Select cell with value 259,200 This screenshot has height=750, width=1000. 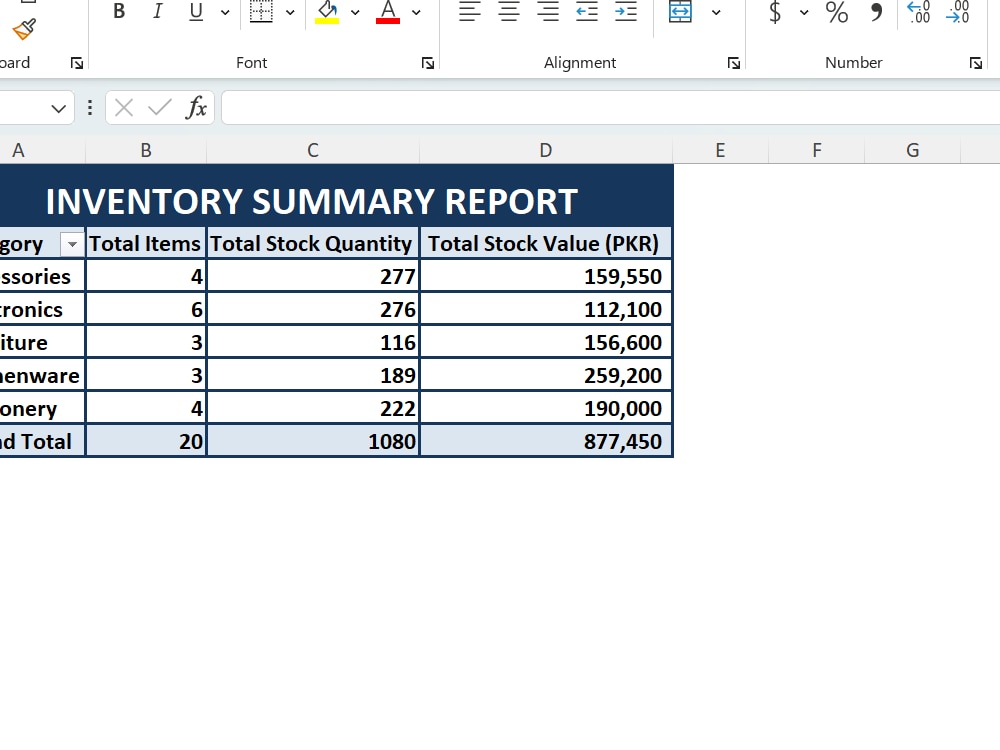pyautogui.click(x=546, y=376)
